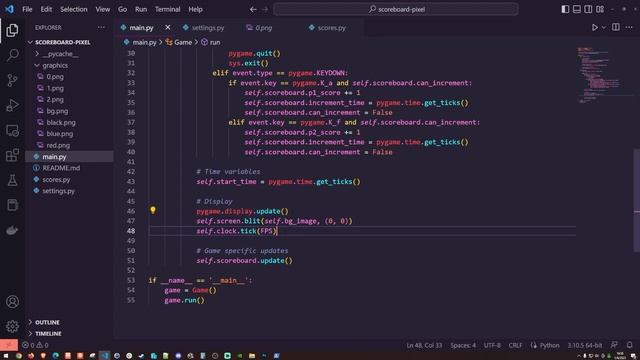
Task: Click the editor vertical scrollbar
Action: 637,201
